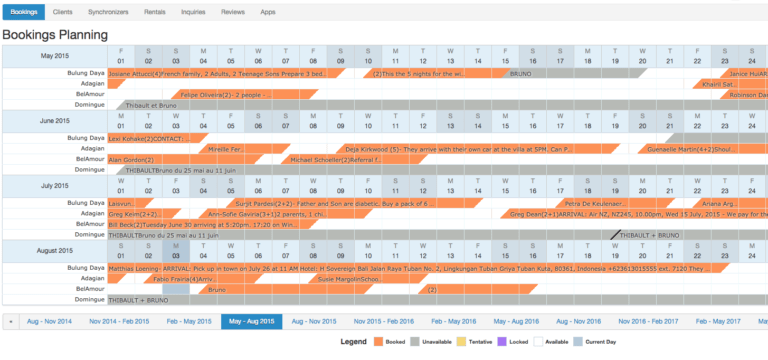
Task: Select the Adagian row label in June
Action: pos(93,148)
